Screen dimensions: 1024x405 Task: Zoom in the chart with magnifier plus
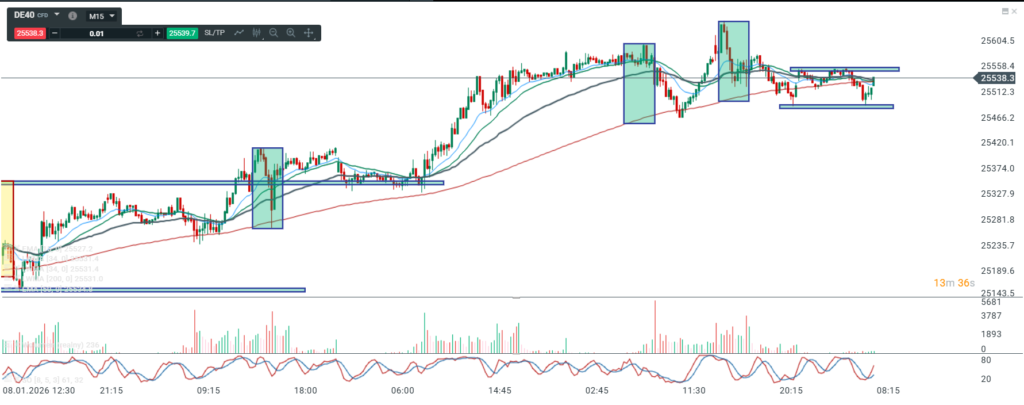[291, 33]
